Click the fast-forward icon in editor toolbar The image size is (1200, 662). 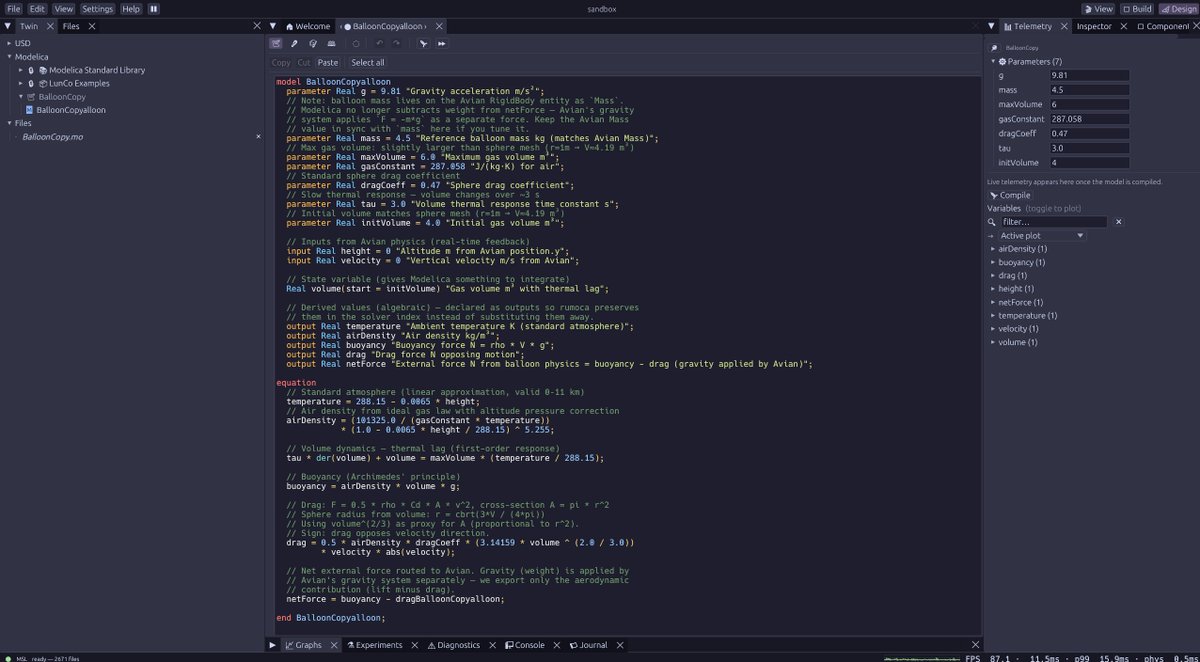point(441,43)
